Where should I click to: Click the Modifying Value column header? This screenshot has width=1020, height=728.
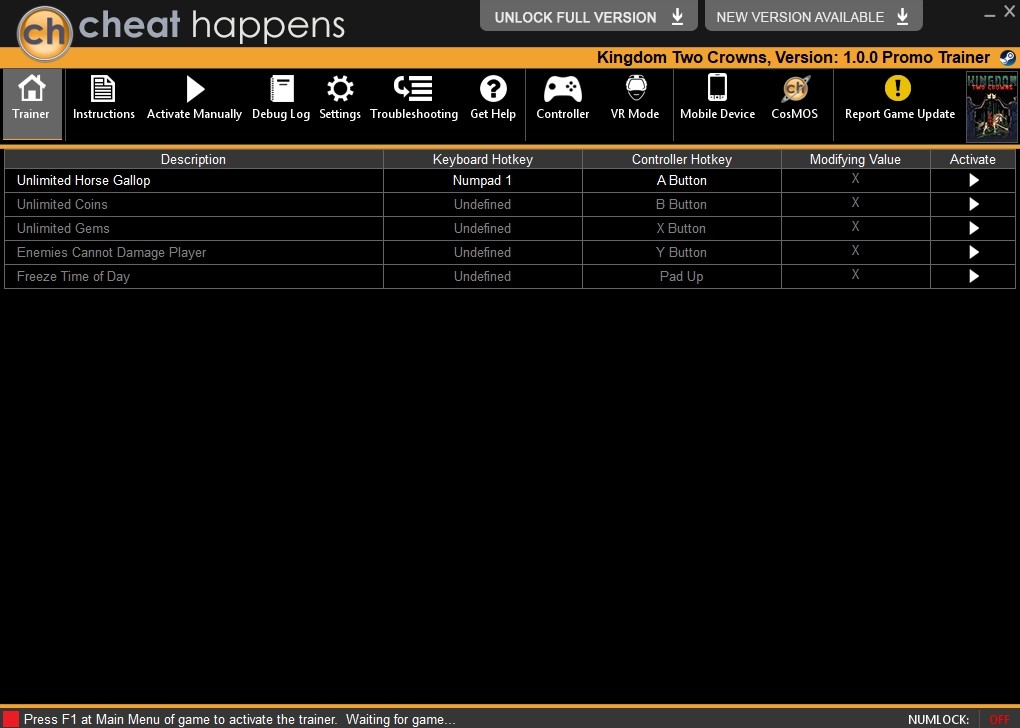[855, 159]
